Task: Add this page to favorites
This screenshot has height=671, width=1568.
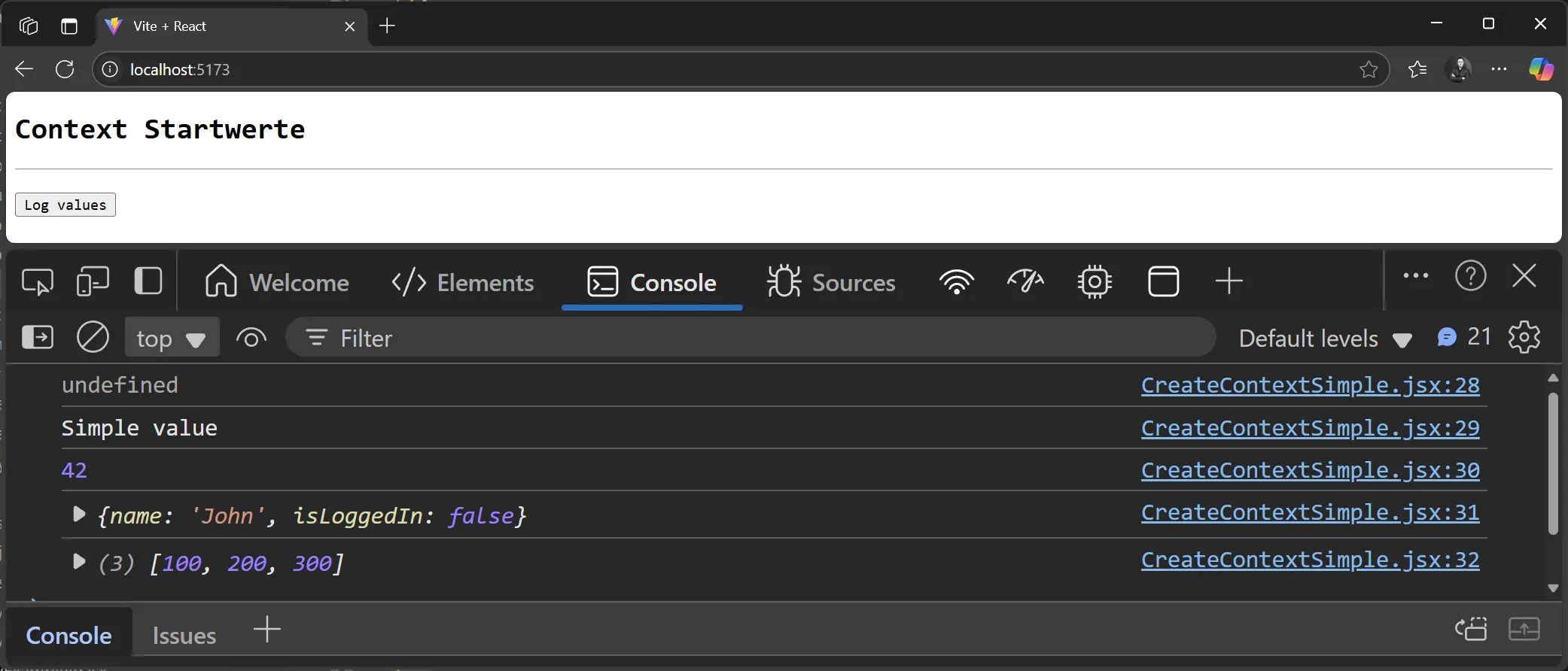Action: 1369,69
